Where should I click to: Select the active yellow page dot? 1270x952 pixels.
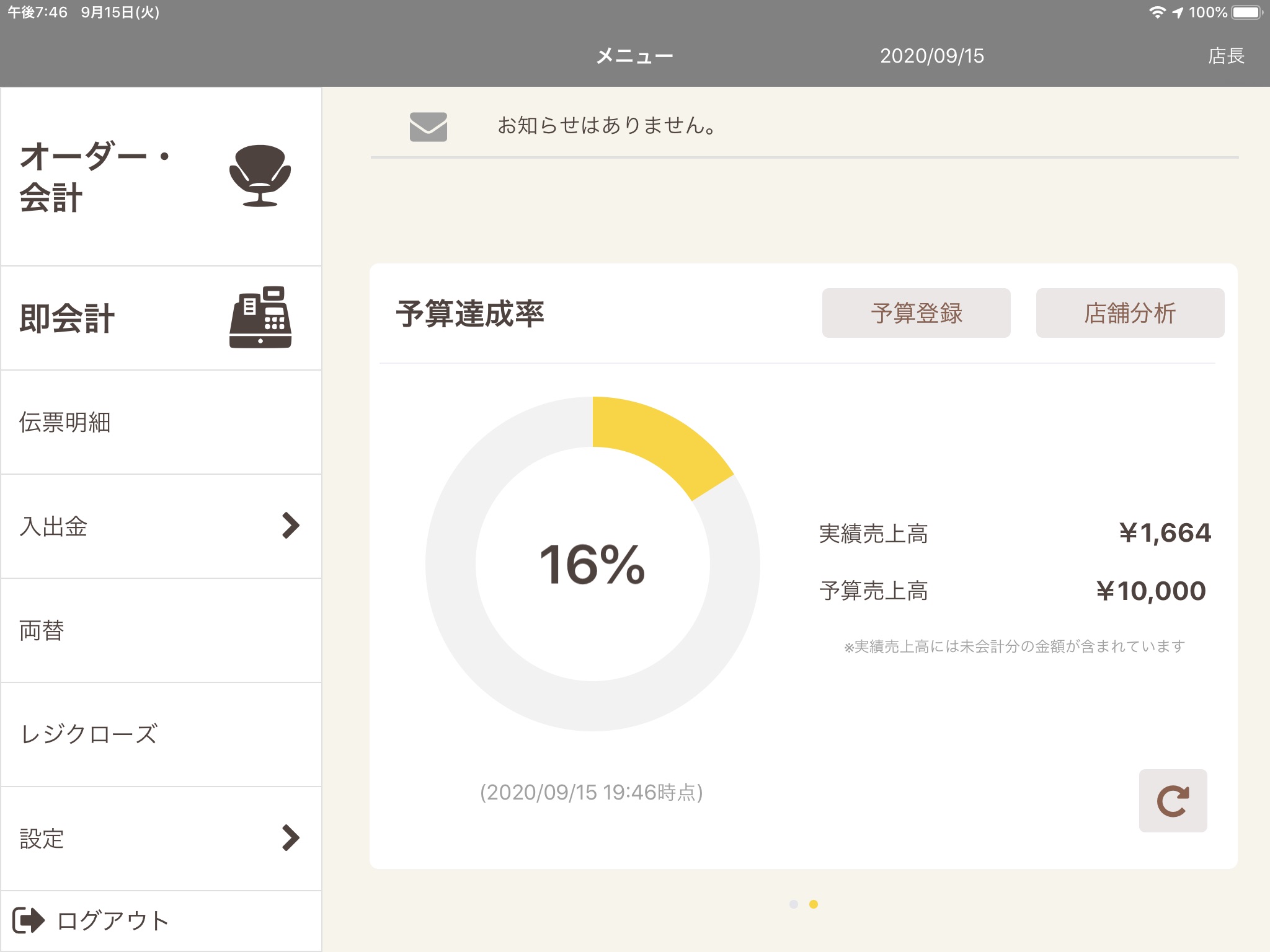814,904
